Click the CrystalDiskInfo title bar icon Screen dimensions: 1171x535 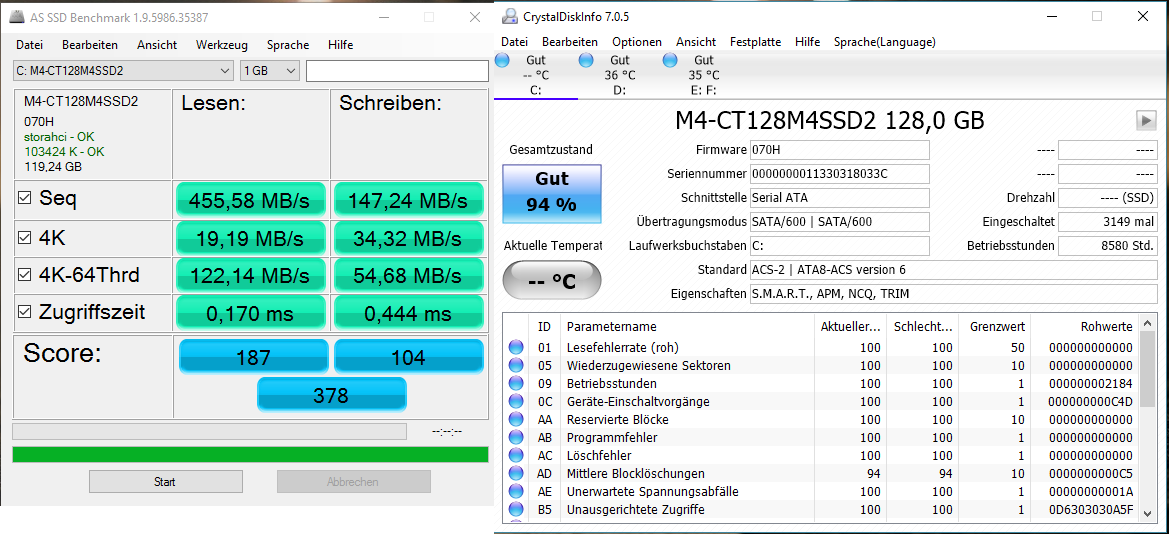tap(509, 16)
